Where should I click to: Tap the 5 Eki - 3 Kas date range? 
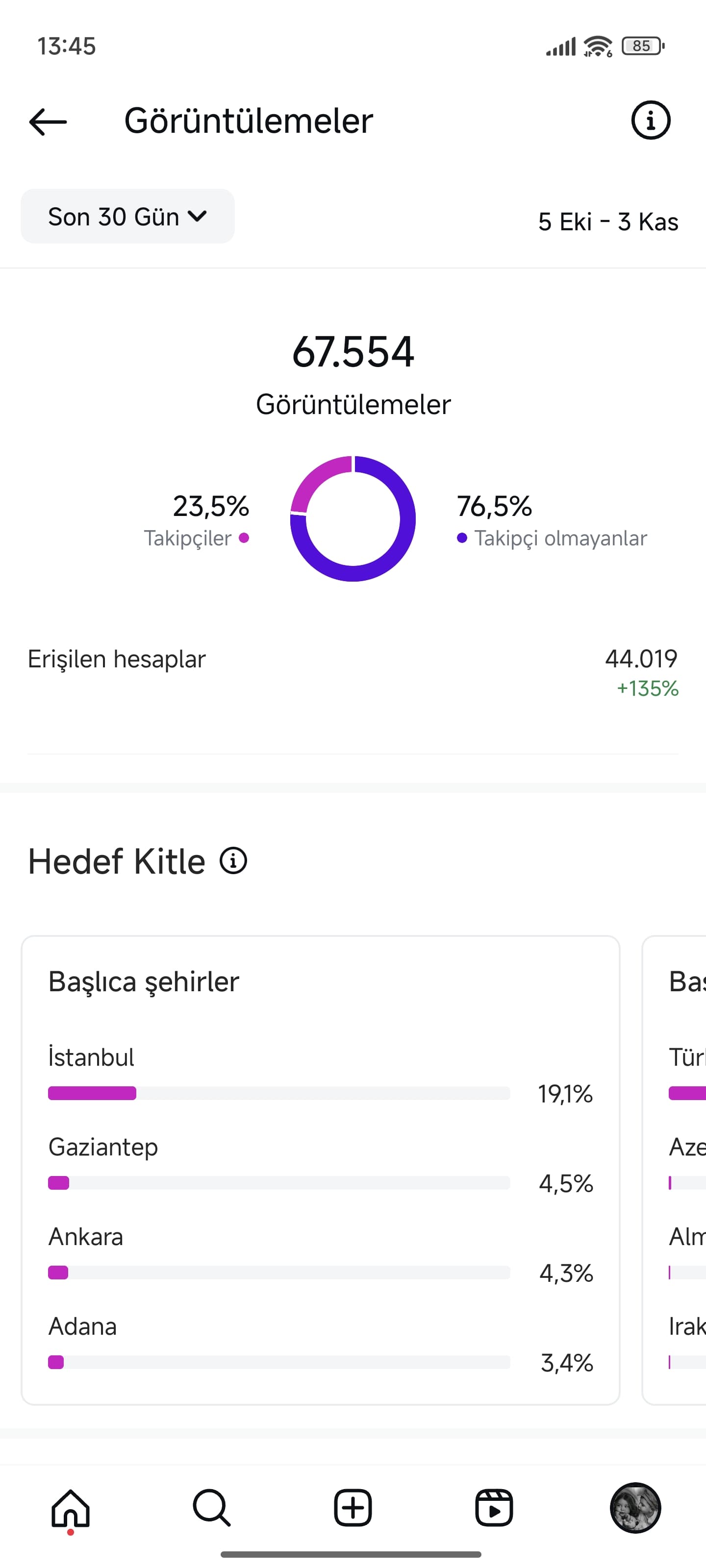tap(608, 221)
